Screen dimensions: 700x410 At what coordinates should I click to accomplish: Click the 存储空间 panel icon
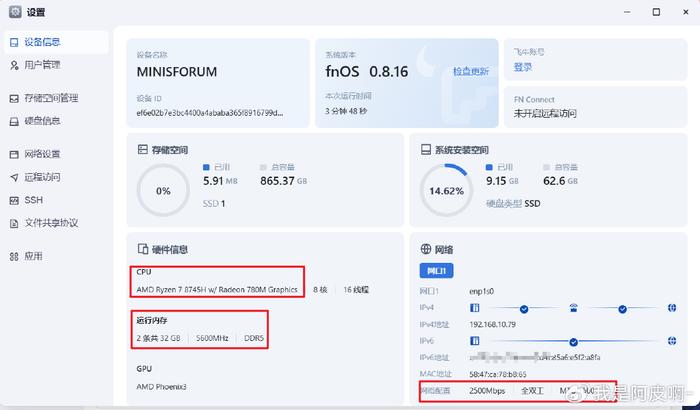[142, 149]
